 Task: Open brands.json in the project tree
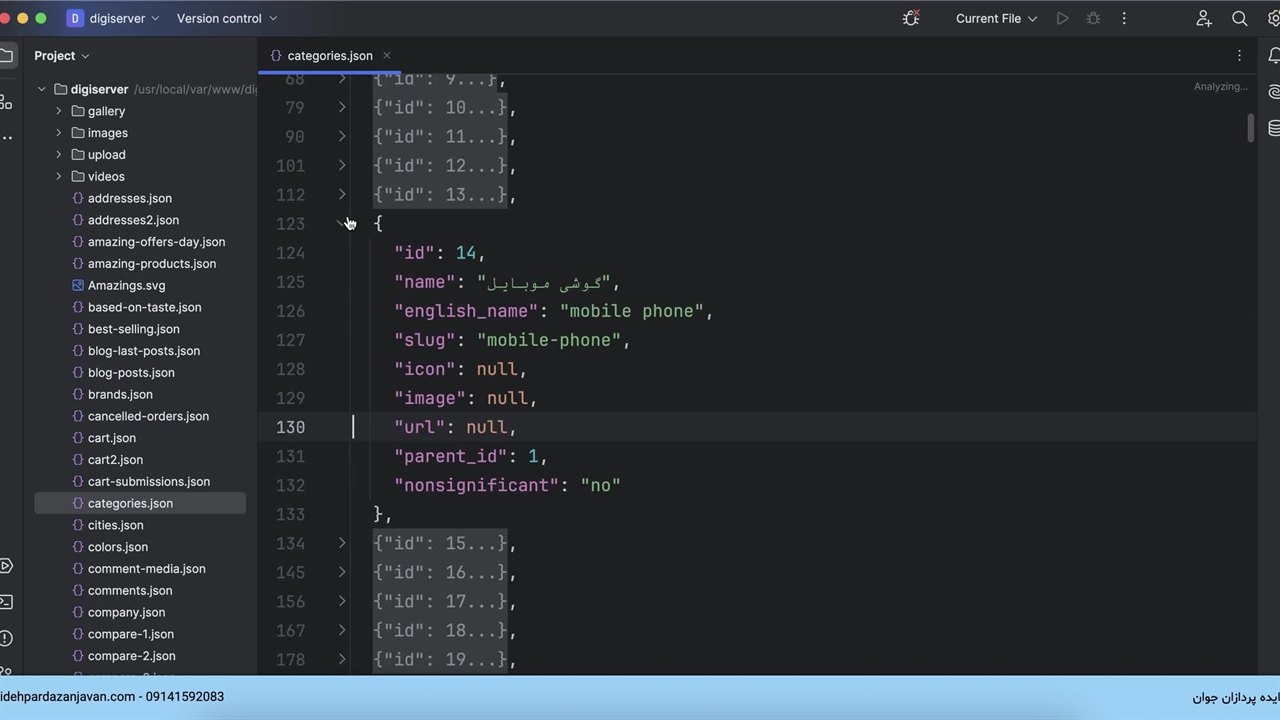(x=120, y=394)
